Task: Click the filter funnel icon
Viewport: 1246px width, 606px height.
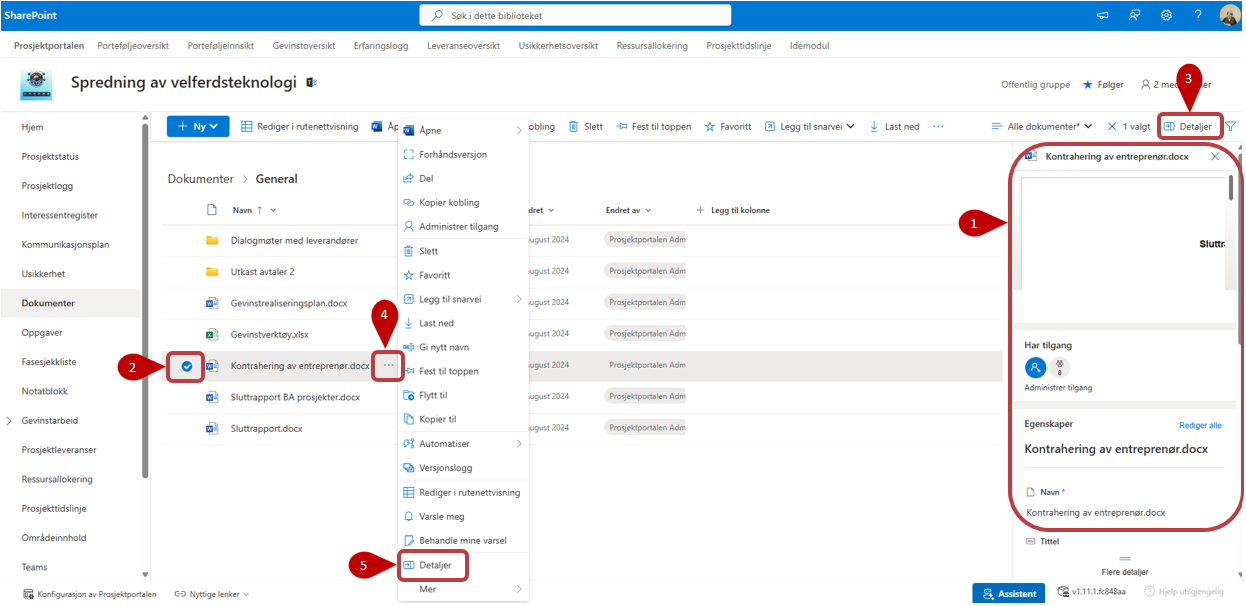Action: [x=1231, y=127]
